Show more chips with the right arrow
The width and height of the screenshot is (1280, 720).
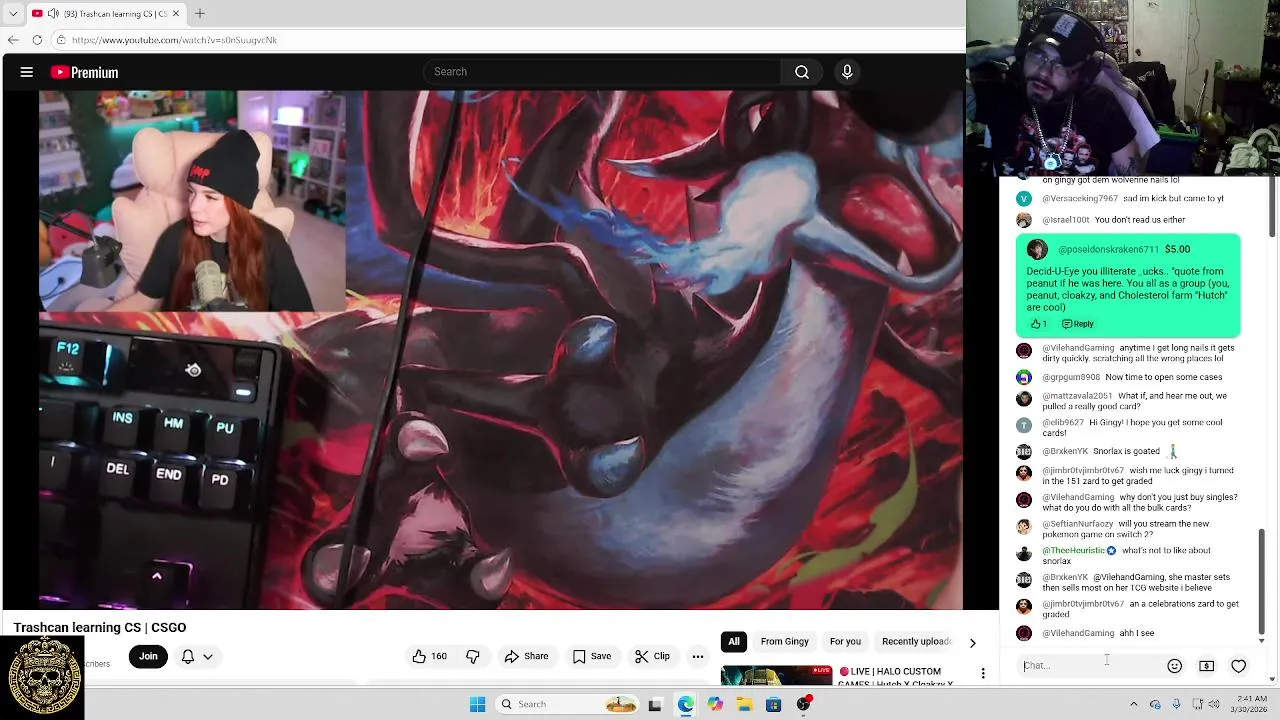pyautogui.click(x=972, y=642)
